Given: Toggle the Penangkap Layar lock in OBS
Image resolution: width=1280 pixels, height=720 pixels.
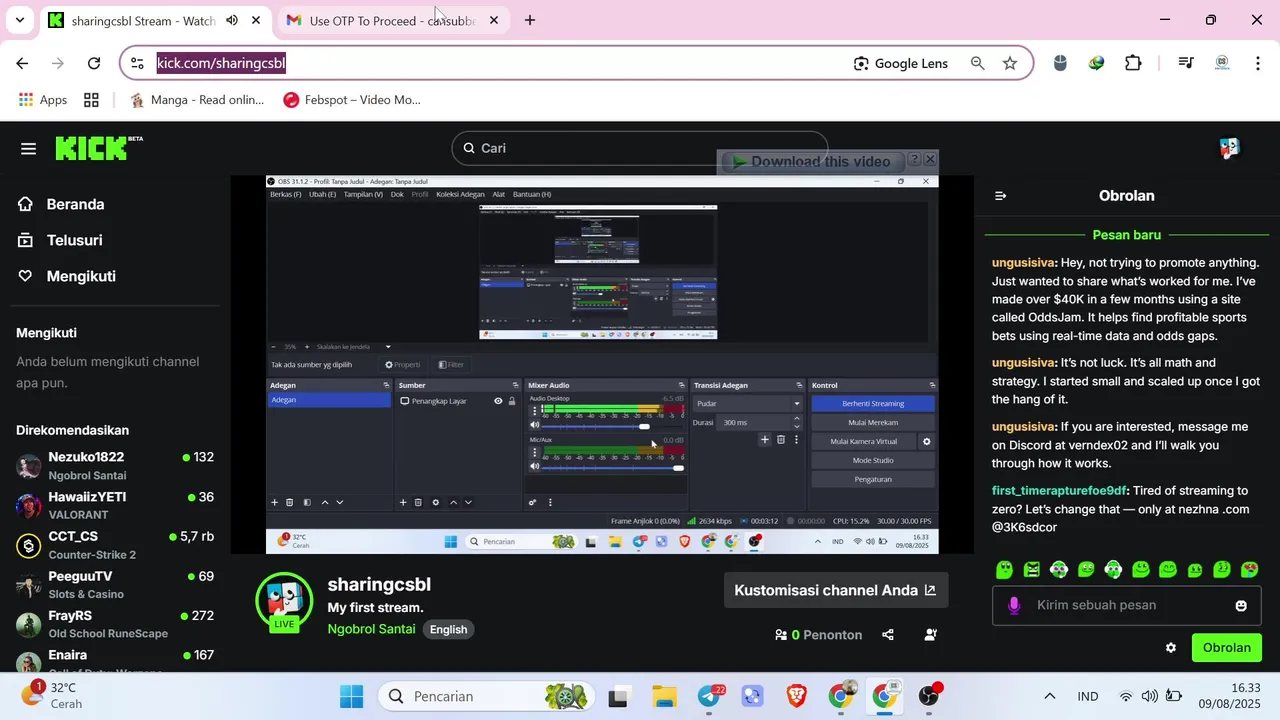Looking at the screenshot, I should point(512,401).
